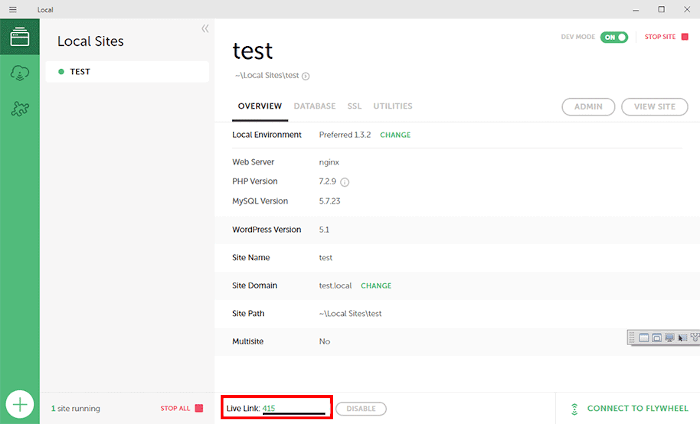Click the info icon beside PHP Version 7.2.9
The height and width of the screenshot is (424, 700).
coord(345,182)
